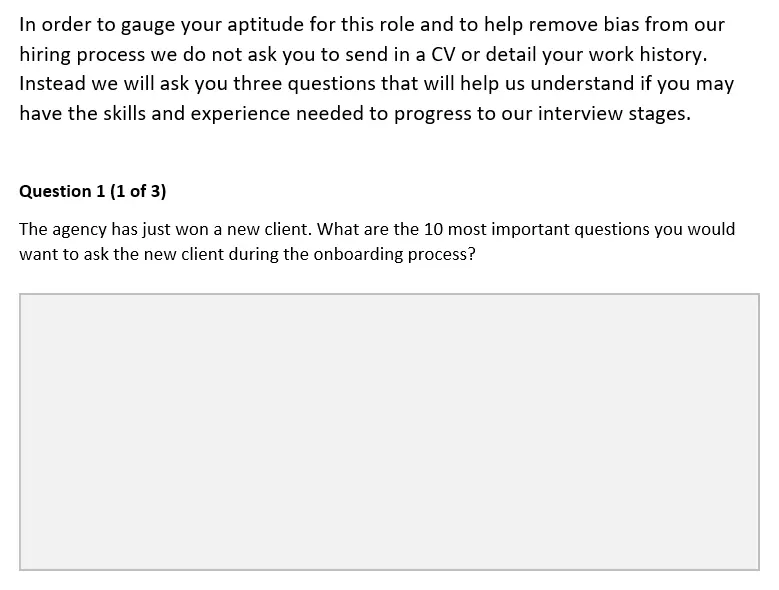Click the word "aptitude" in the intro
Screen dimensions: 779x590
[251, 24]
